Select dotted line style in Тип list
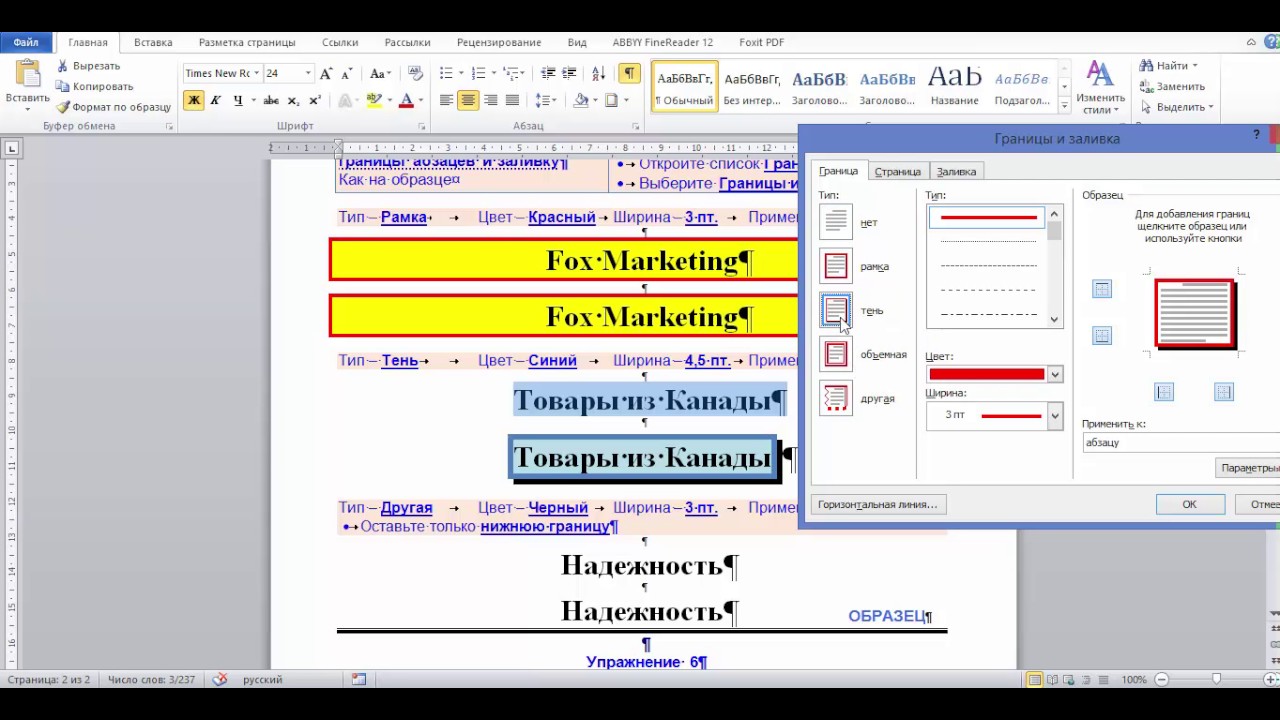Viewport: 1280px width, 720px height. (988, 241)
